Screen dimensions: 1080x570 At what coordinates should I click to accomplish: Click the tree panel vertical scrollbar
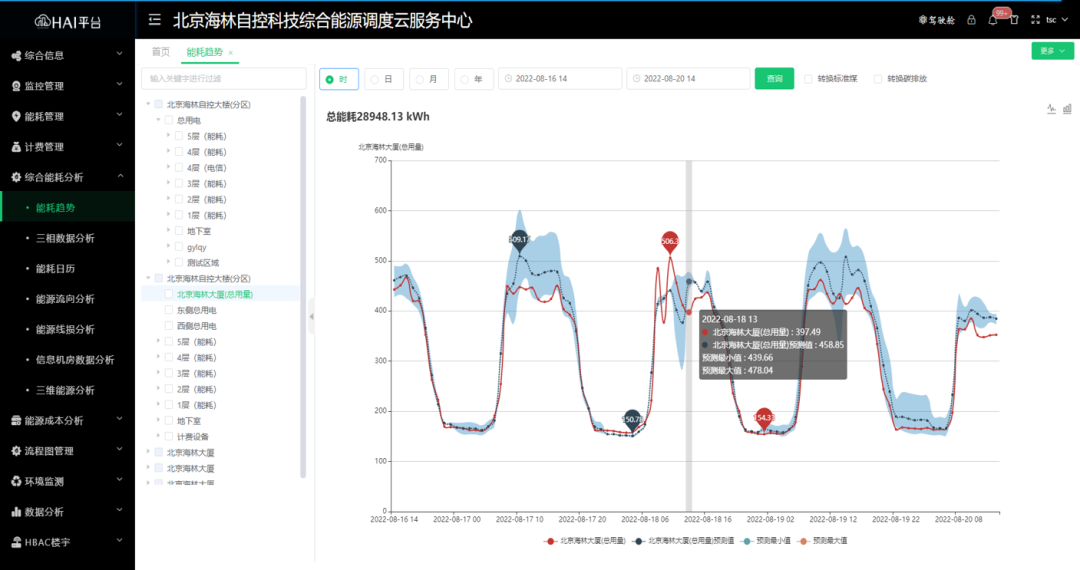point(303,287)
